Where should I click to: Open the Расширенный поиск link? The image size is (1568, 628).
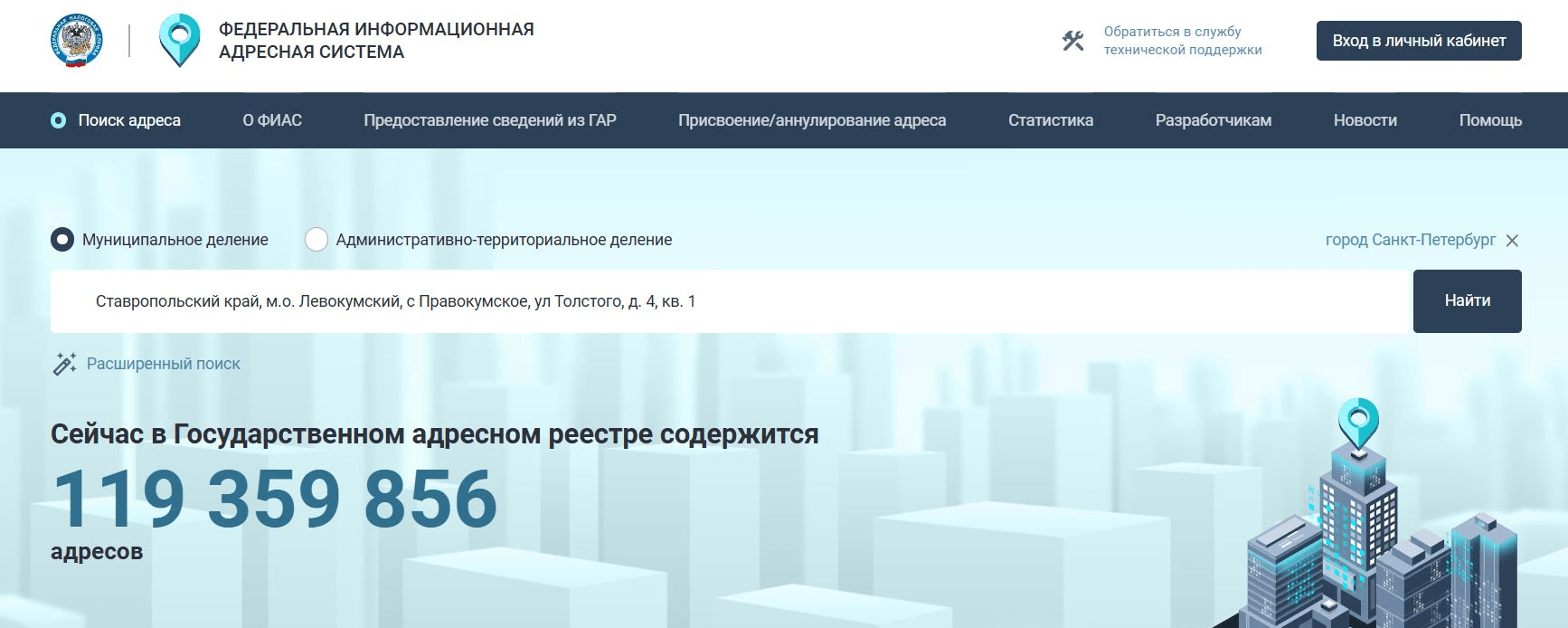tap(164, 364)
